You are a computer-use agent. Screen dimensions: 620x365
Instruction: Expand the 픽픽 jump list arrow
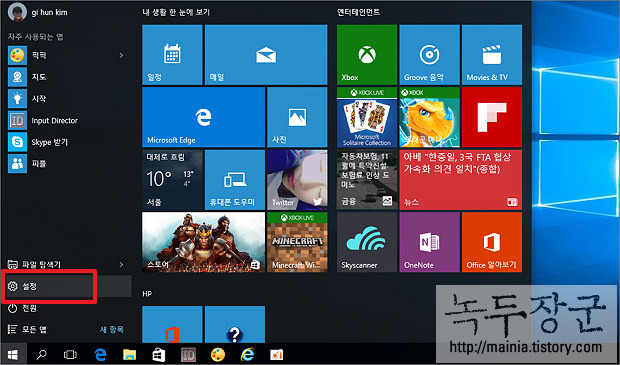pyautogui.click(x=121, y=55)
